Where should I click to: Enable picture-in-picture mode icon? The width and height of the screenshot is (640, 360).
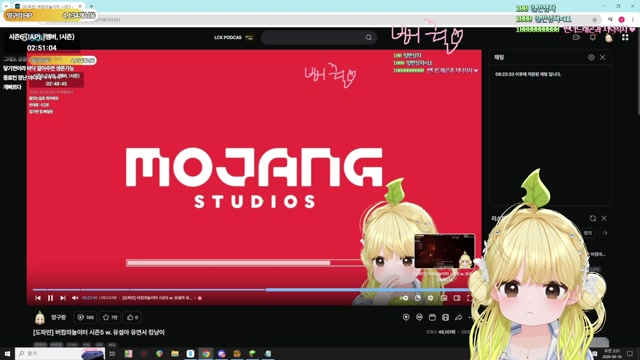click(444, 298)
